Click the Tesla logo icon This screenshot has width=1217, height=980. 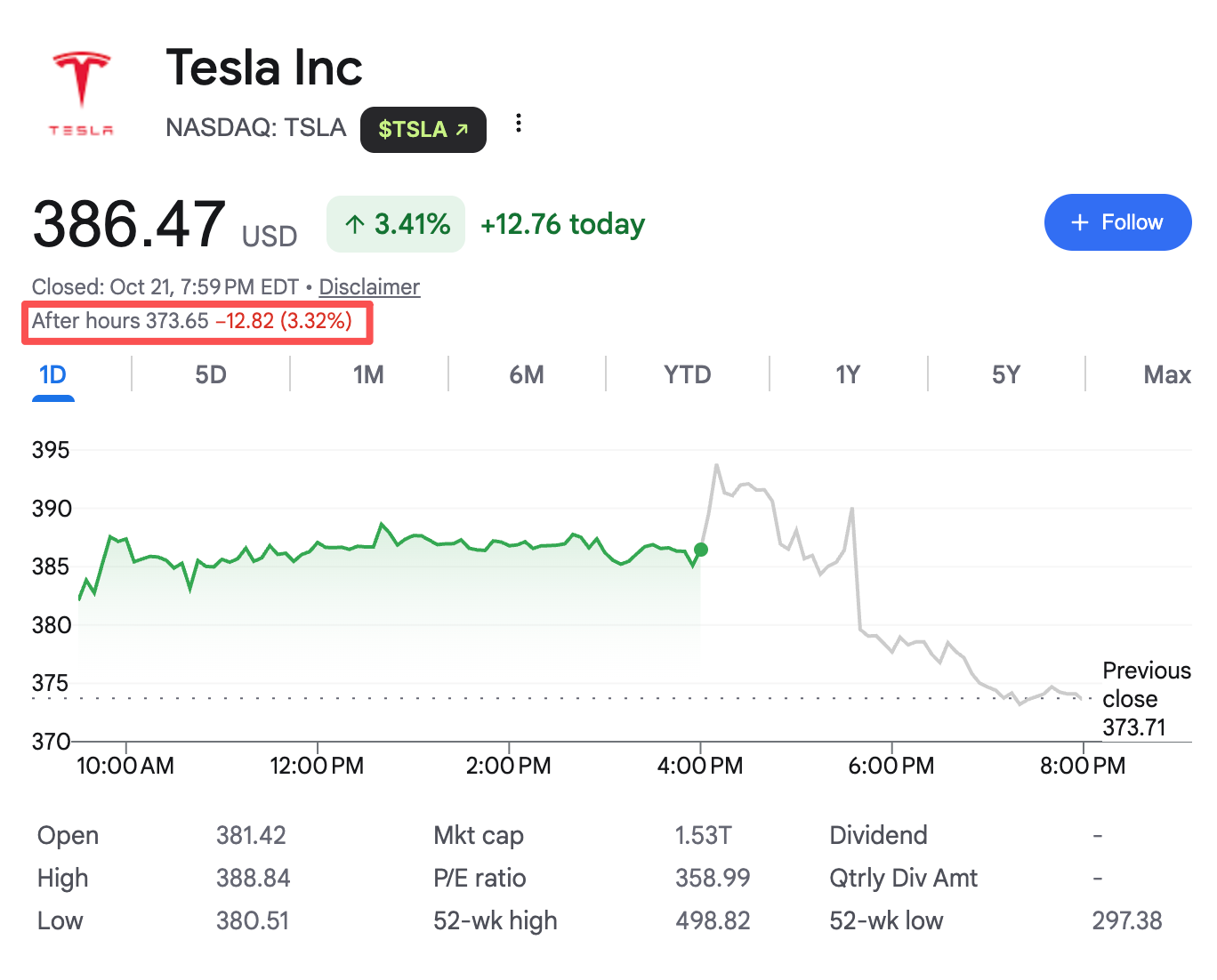click(81, 93)
